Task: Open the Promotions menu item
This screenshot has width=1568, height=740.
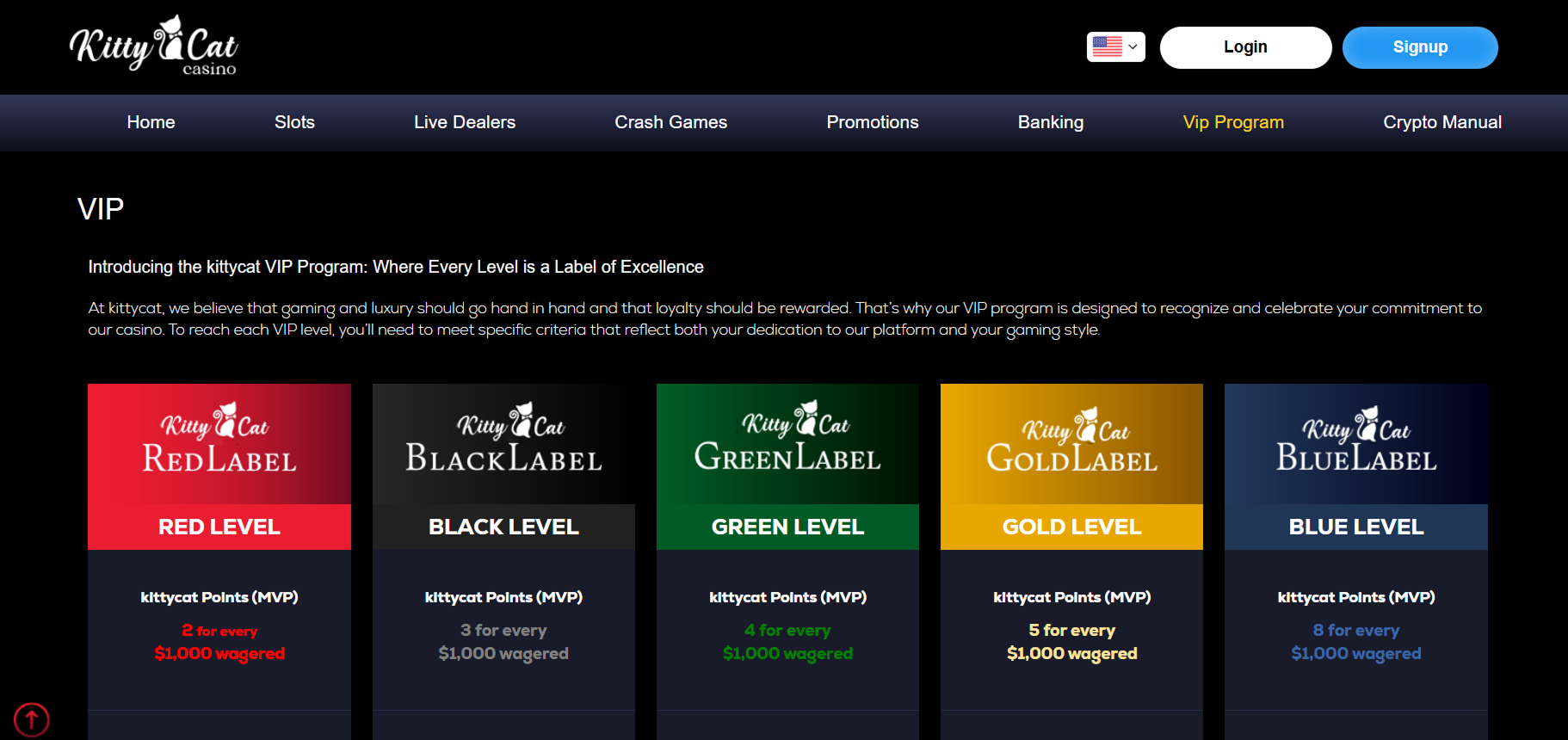Action: (x=872, y=122)
